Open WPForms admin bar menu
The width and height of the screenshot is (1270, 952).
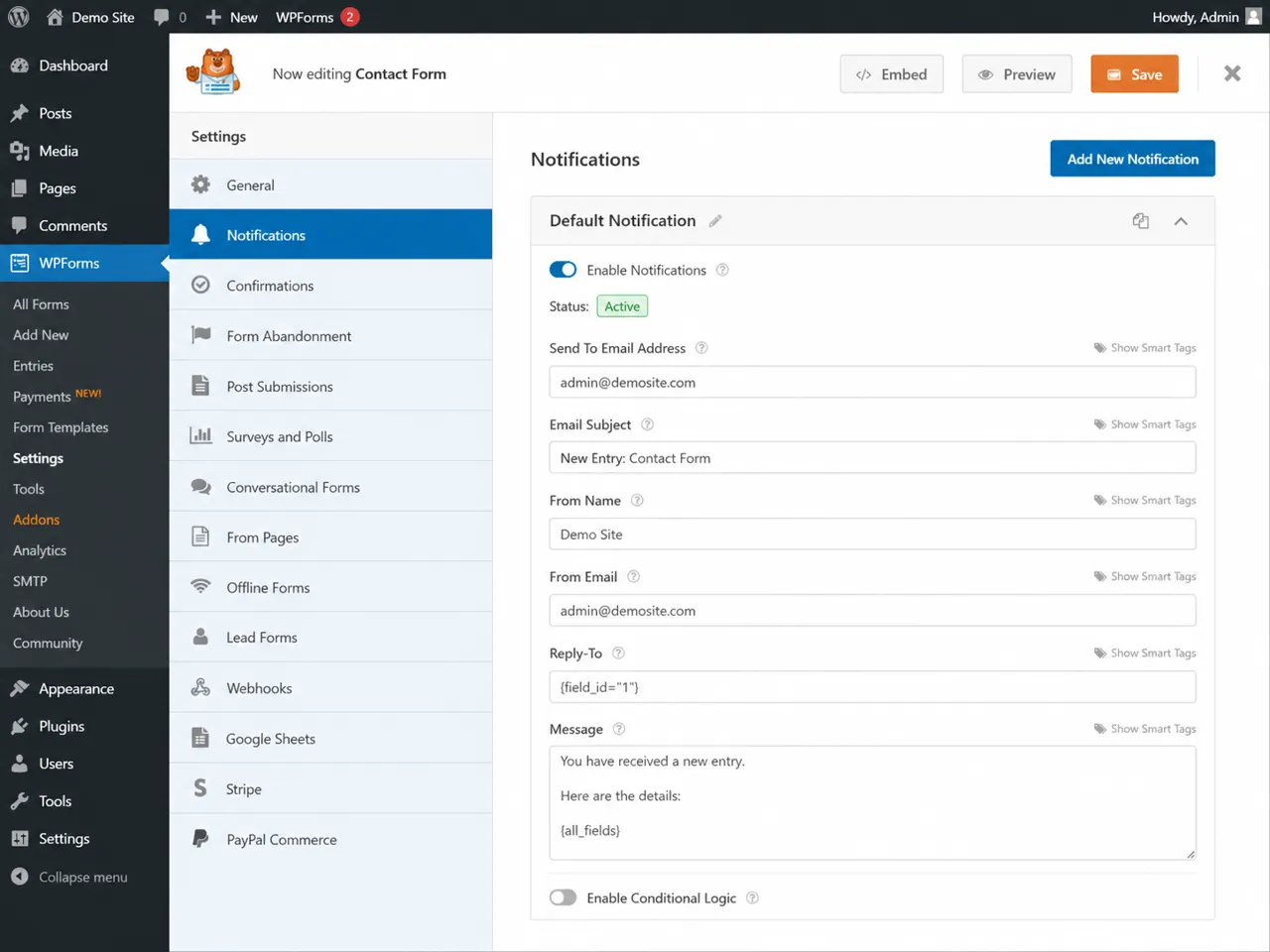[x=317, y=17]
